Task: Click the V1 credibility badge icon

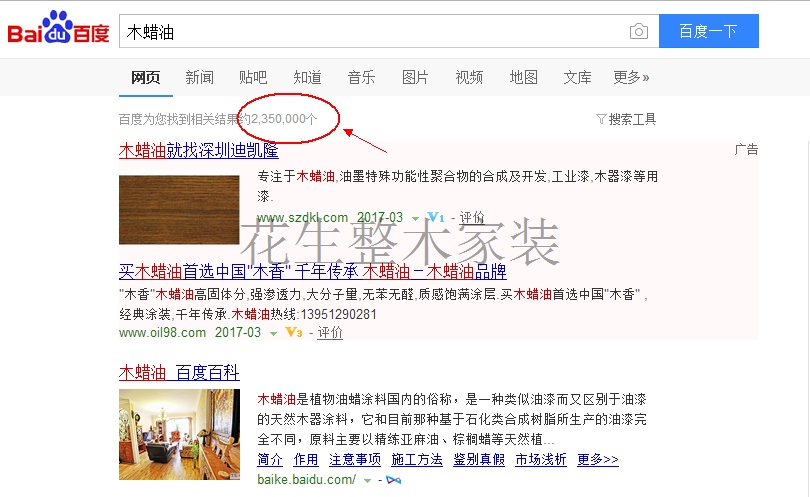Action: [x=435, y=218]
